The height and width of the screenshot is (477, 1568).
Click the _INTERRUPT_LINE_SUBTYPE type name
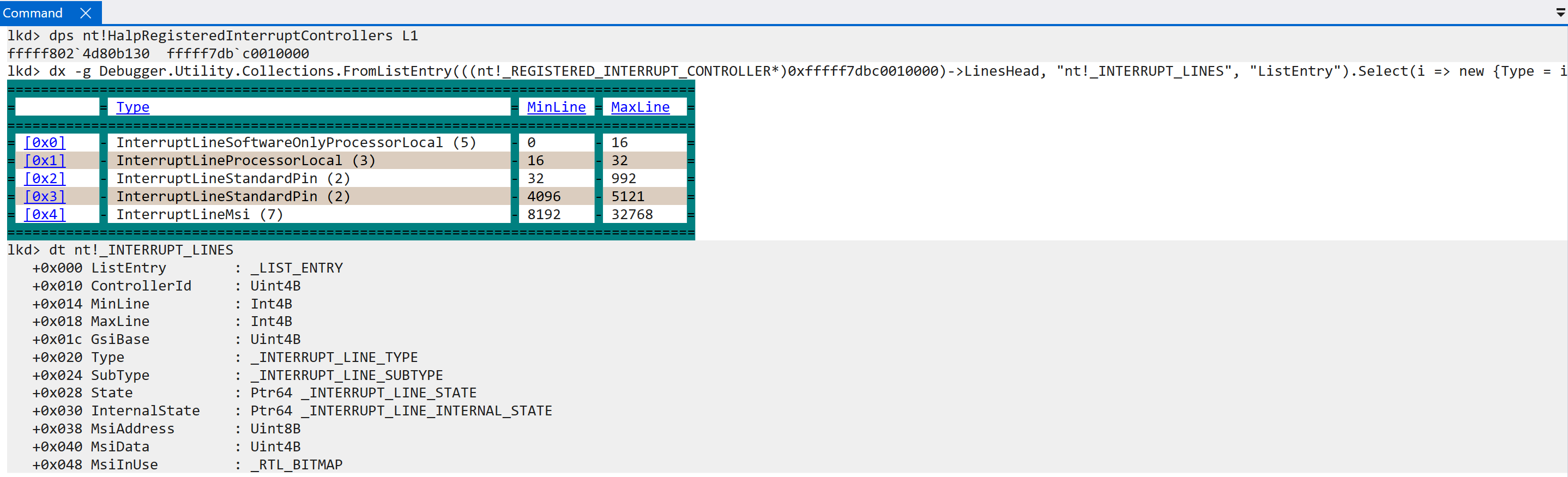click(x=347, y=376)
